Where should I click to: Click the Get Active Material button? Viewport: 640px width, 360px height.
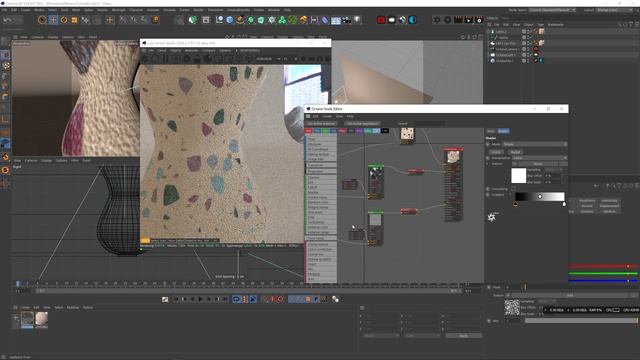click(x=321, y=123)
